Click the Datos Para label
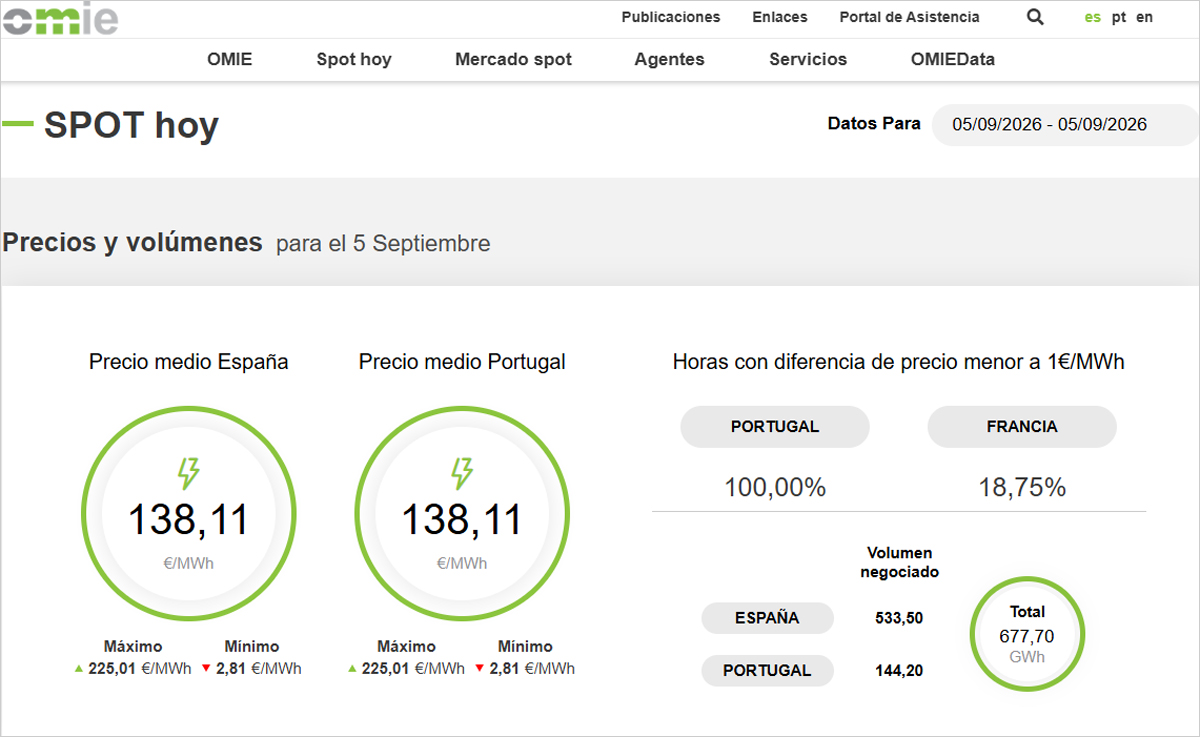 click(x=874, y=124)
